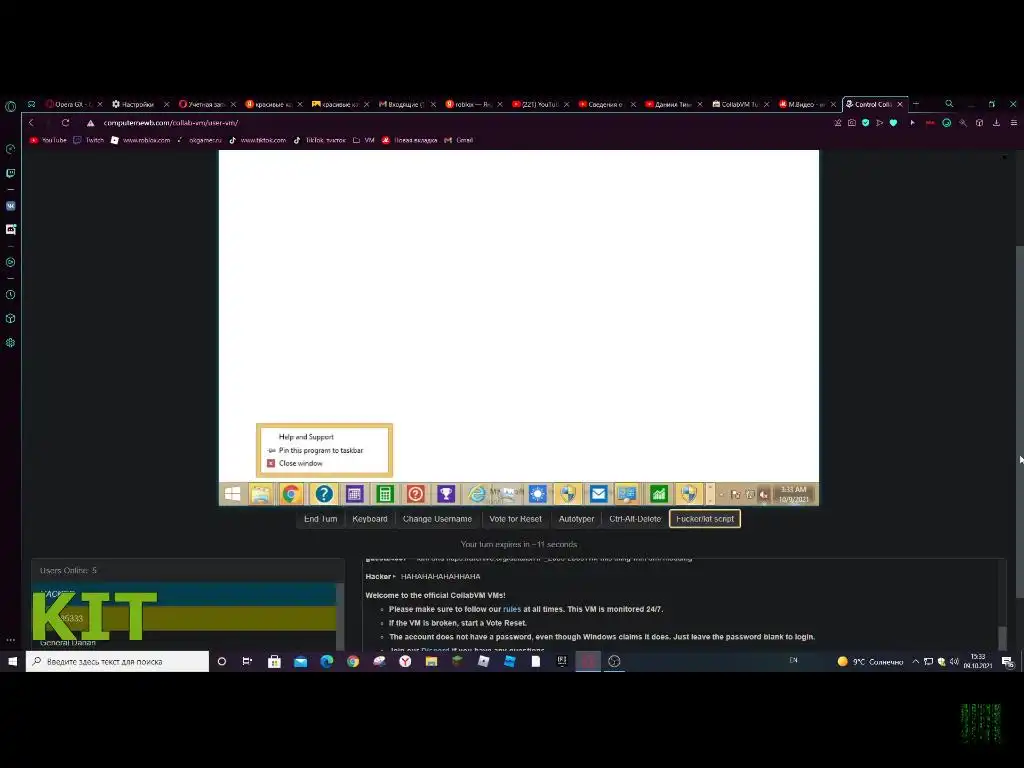Switch to the CollabVM browser tab
Viewport: 1024px width, 768px height.
pyautogui.click(x=739, y=104)
